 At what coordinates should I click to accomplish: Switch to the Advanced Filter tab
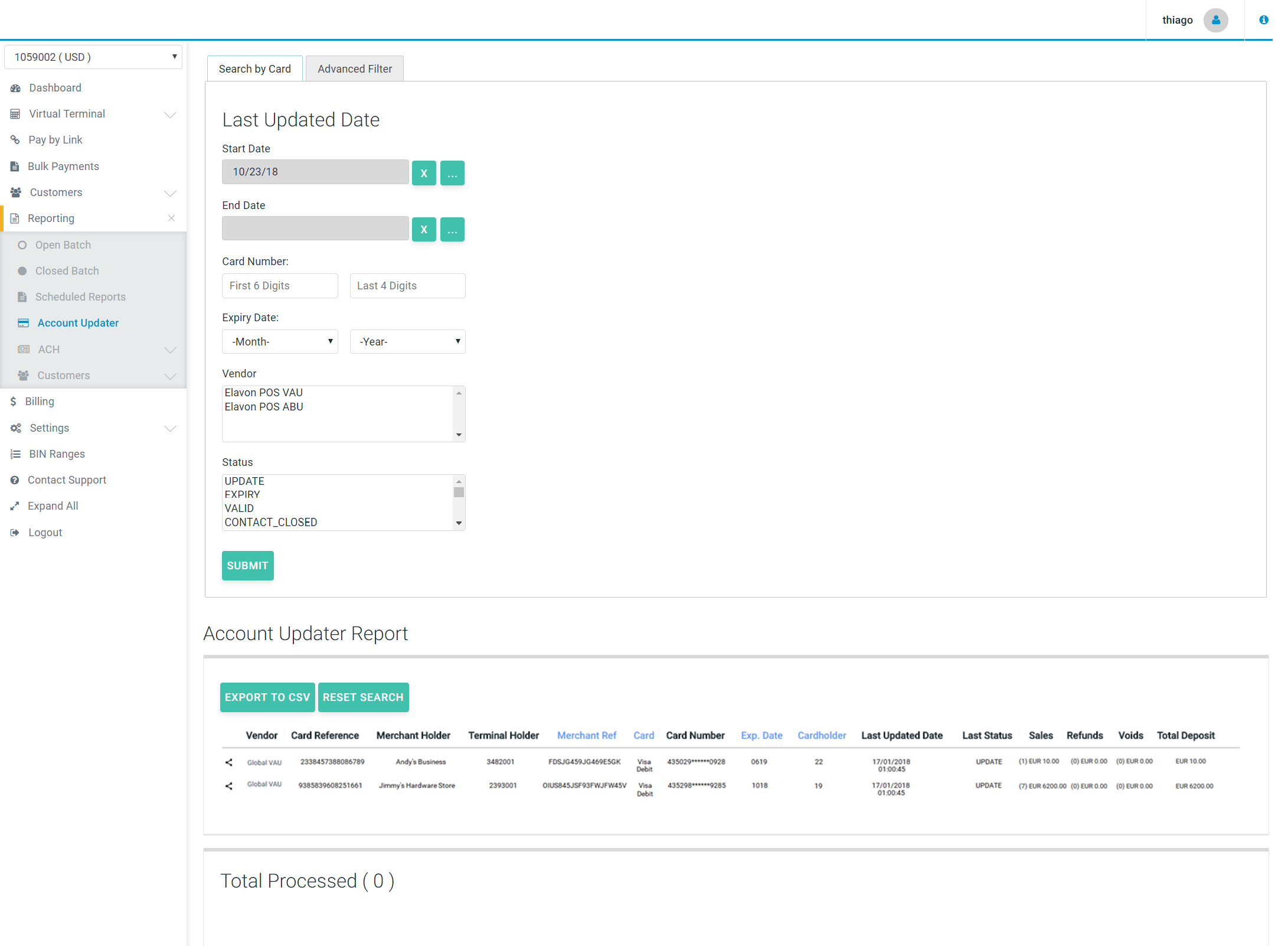pos(354,69)
